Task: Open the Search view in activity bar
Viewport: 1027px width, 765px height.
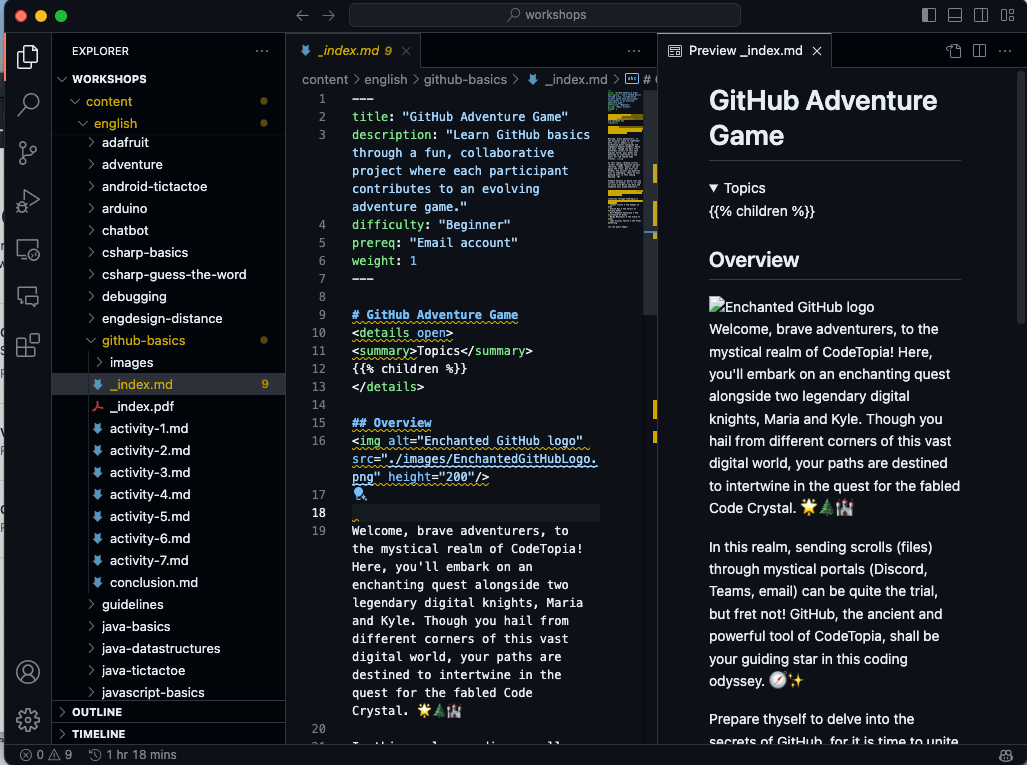Action: (x=28, y=104)
